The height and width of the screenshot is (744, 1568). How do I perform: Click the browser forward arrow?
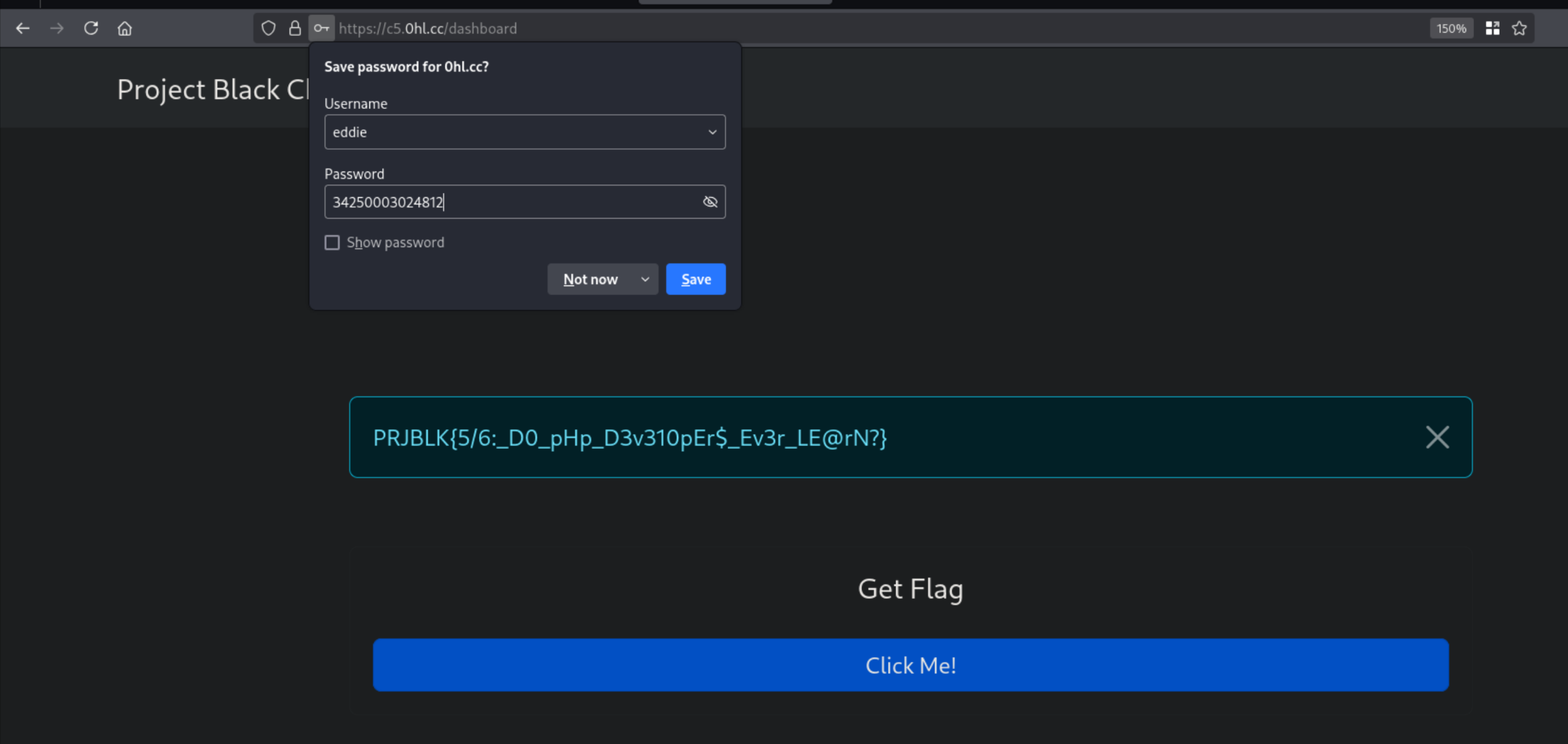[x=57, y=28]
